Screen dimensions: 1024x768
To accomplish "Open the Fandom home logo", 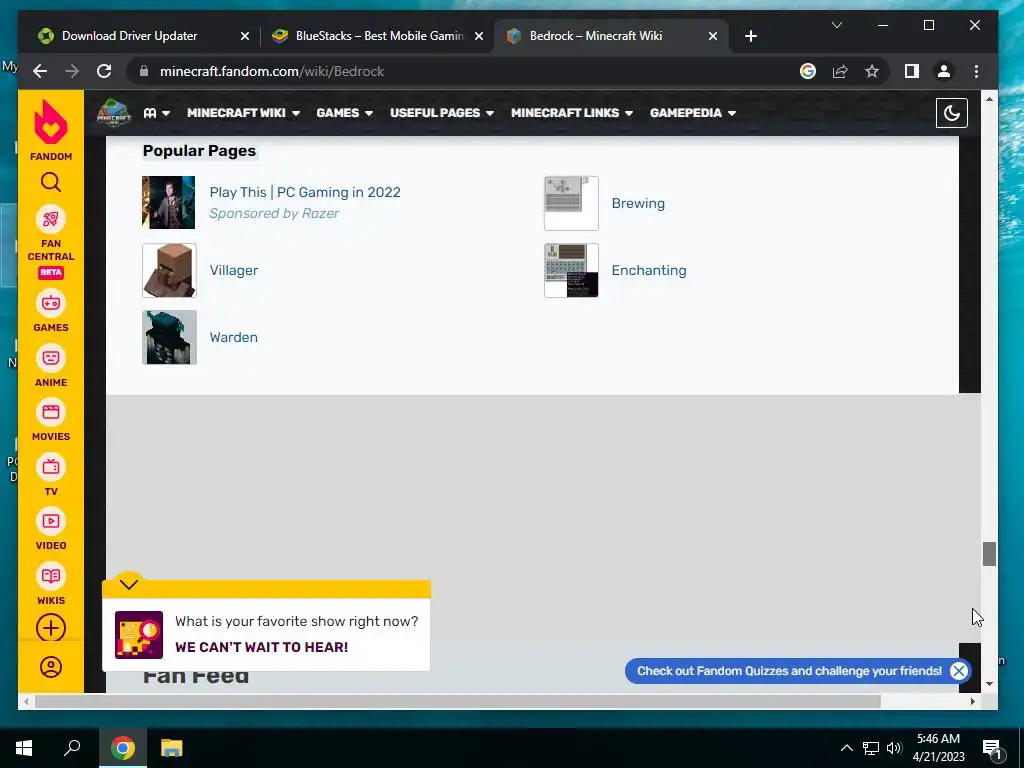I will click(x=51, y=131).
